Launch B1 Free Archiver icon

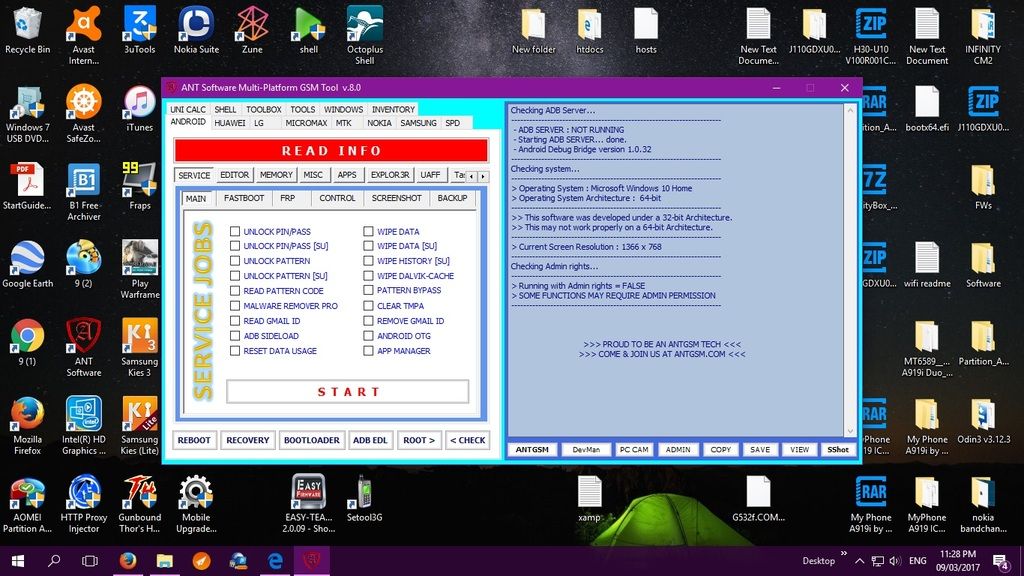tap(84, 192)
